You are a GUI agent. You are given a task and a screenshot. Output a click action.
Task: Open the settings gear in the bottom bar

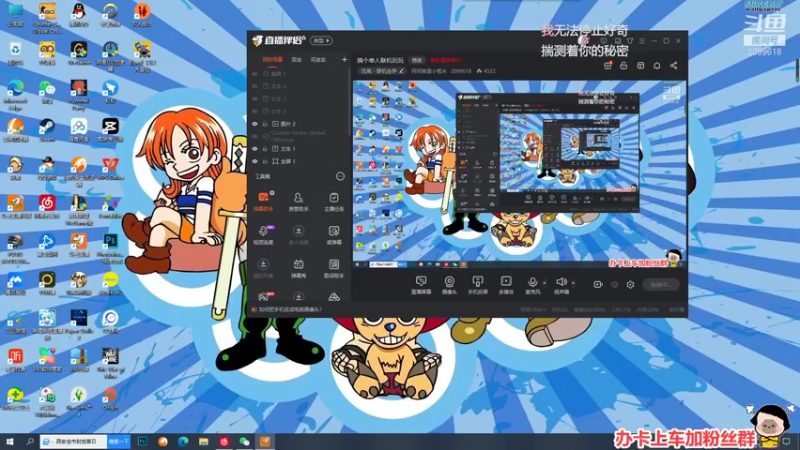click(x=630, y=285)
